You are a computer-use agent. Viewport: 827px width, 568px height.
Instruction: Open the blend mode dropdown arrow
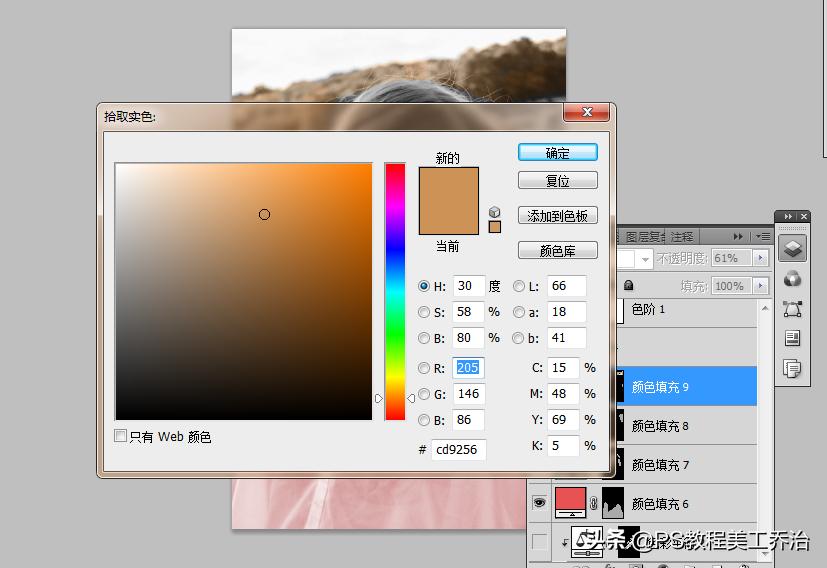point(645,259)
